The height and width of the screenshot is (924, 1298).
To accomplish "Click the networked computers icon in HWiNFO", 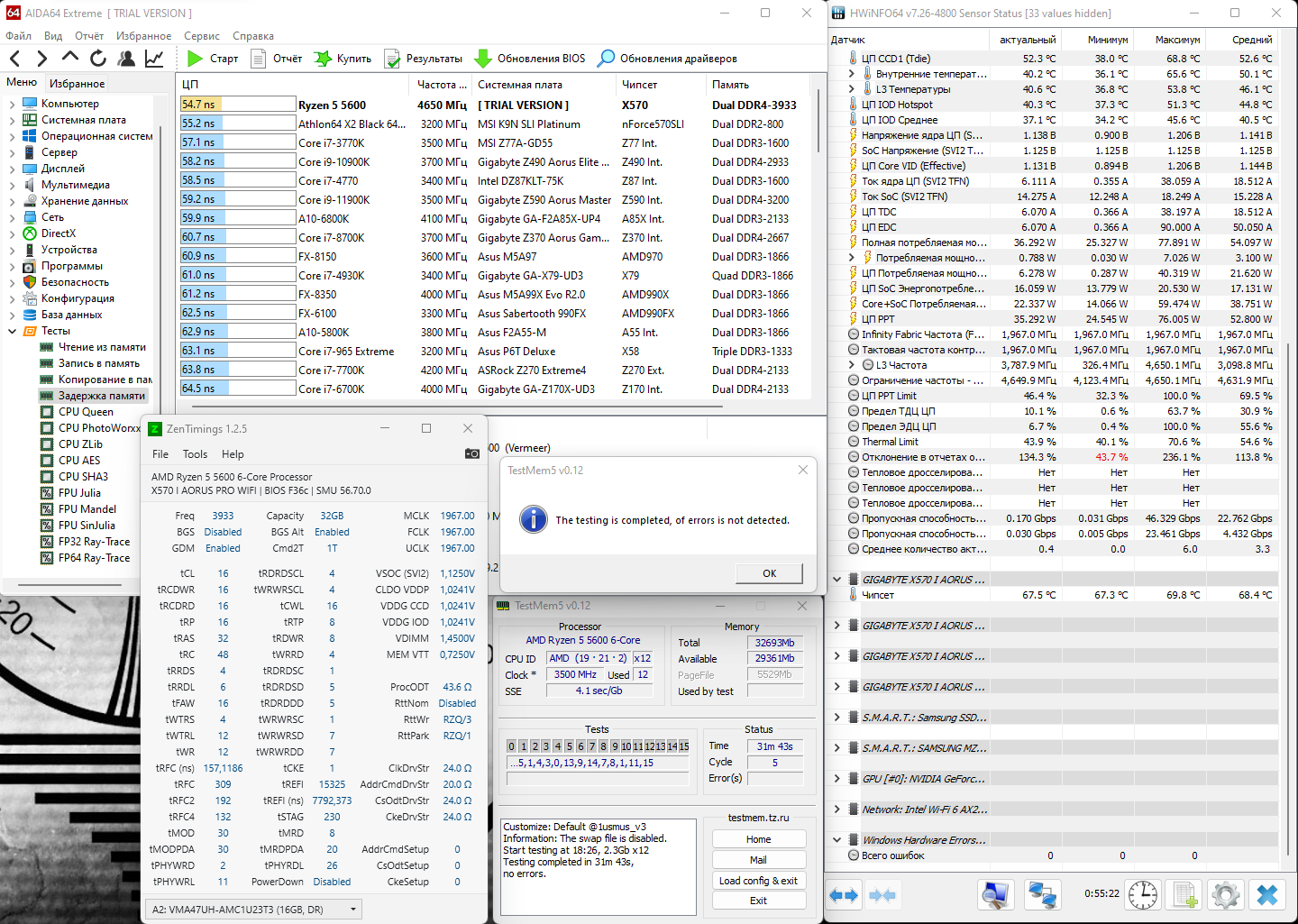I will point(1043,894).
